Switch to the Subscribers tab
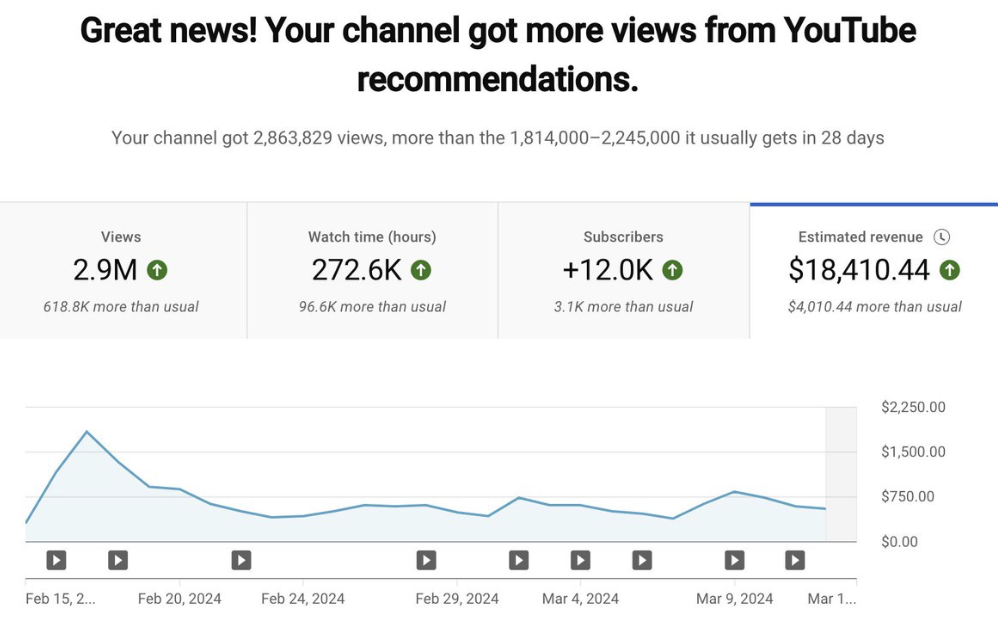The image size is (998, 622). [x=624, y=271]
